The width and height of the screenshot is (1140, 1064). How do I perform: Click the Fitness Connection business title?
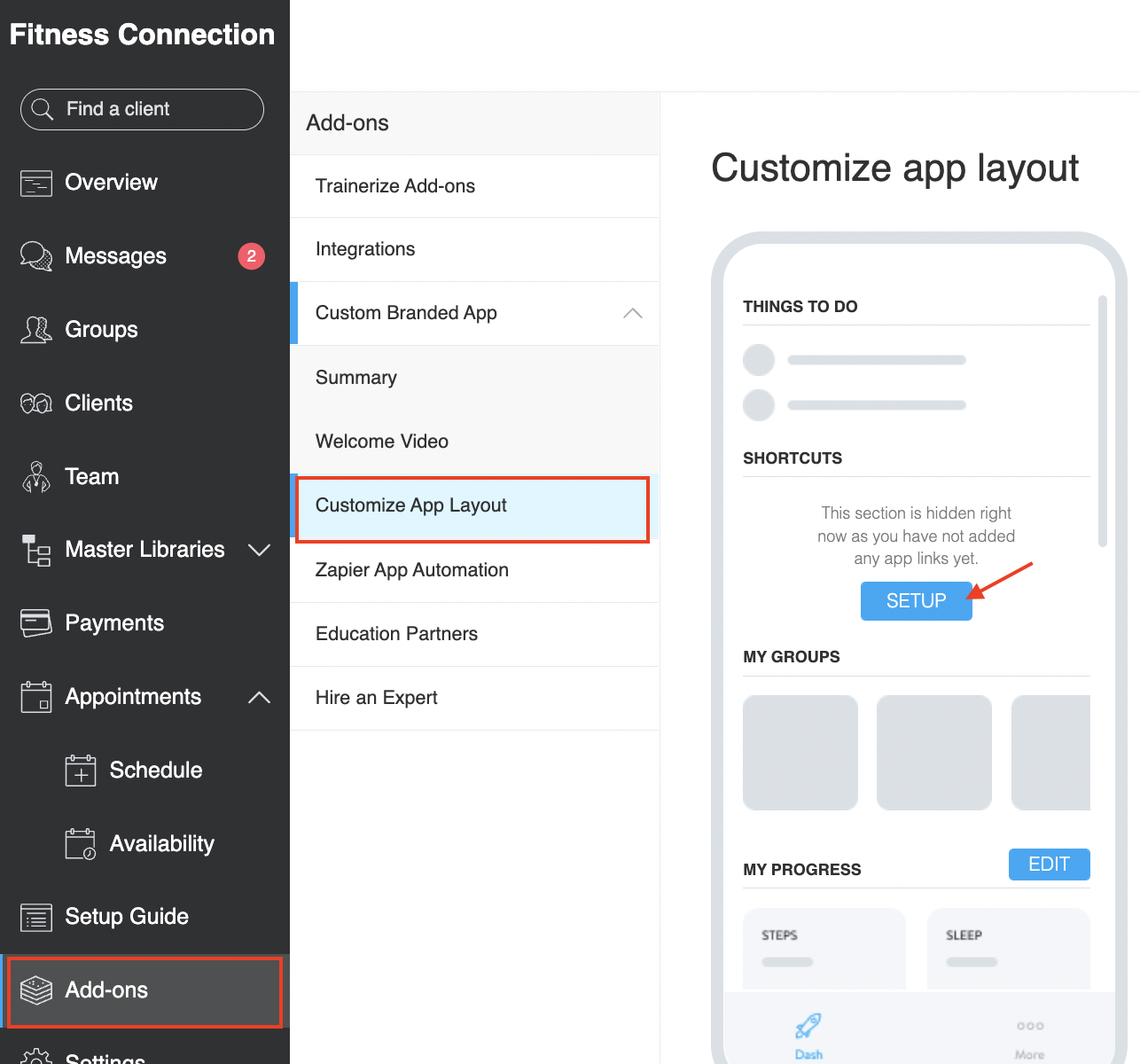(142, 35)
